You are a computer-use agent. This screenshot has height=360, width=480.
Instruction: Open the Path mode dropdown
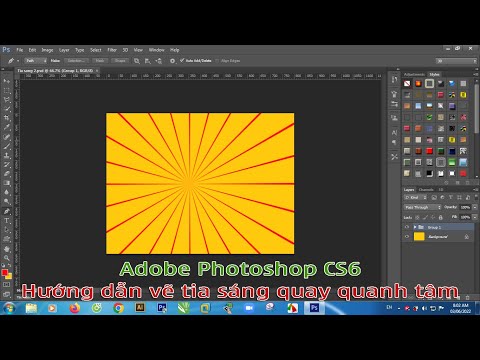click(x=36, y=61)
